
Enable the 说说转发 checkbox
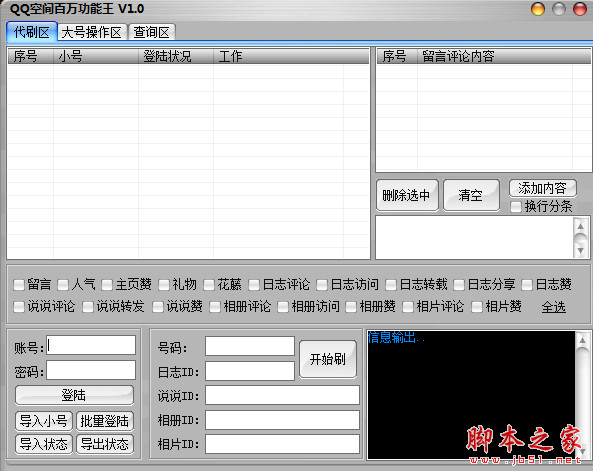[x=88, y=307]
